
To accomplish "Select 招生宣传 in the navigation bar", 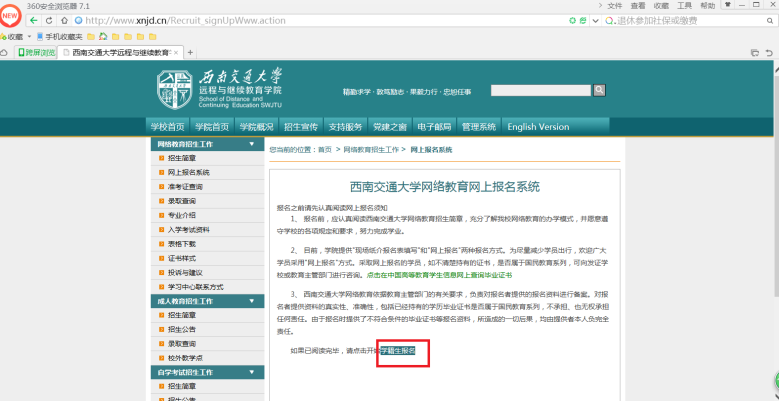I will [301, 127].
